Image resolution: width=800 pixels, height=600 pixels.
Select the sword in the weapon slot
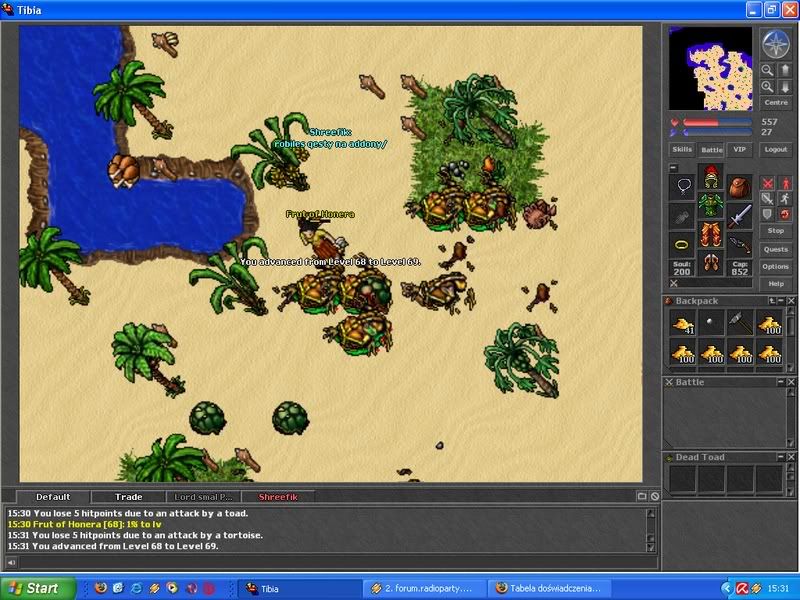pyautogui.click(x=740, y=216)
